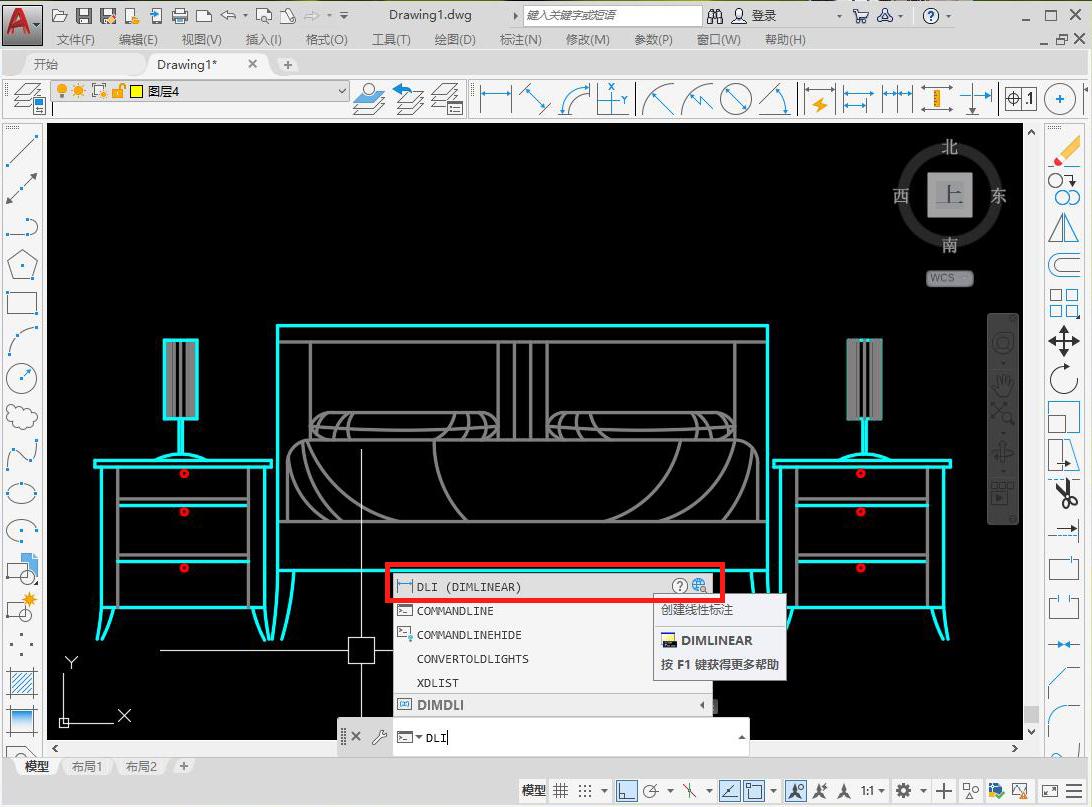The width and height of the screenshot is (1092, 807).
Task: Choose COMMANDLINE from the suggestion list
Action: [455, 611]
